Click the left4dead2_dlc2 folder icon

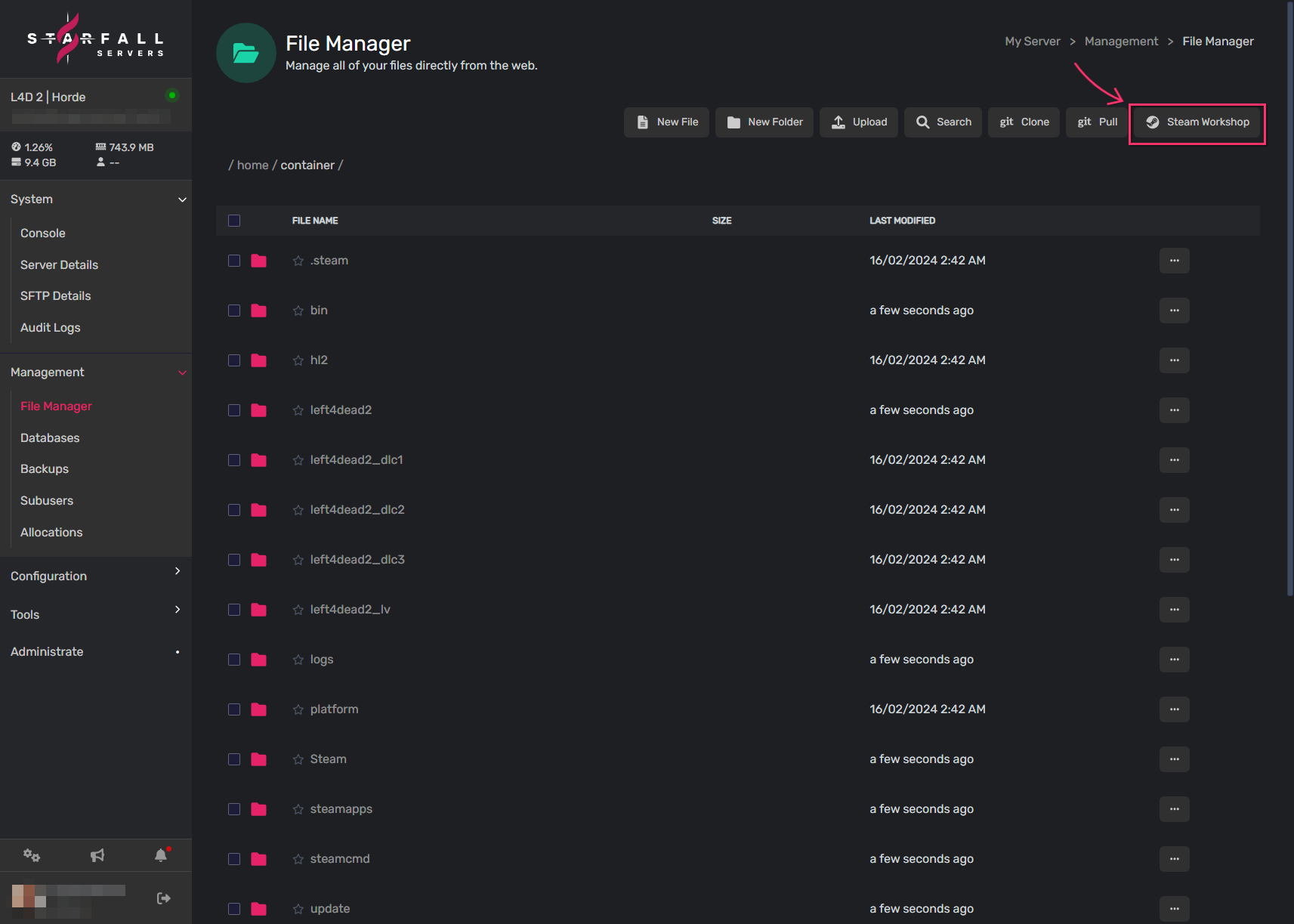click(x=259, y=510)
